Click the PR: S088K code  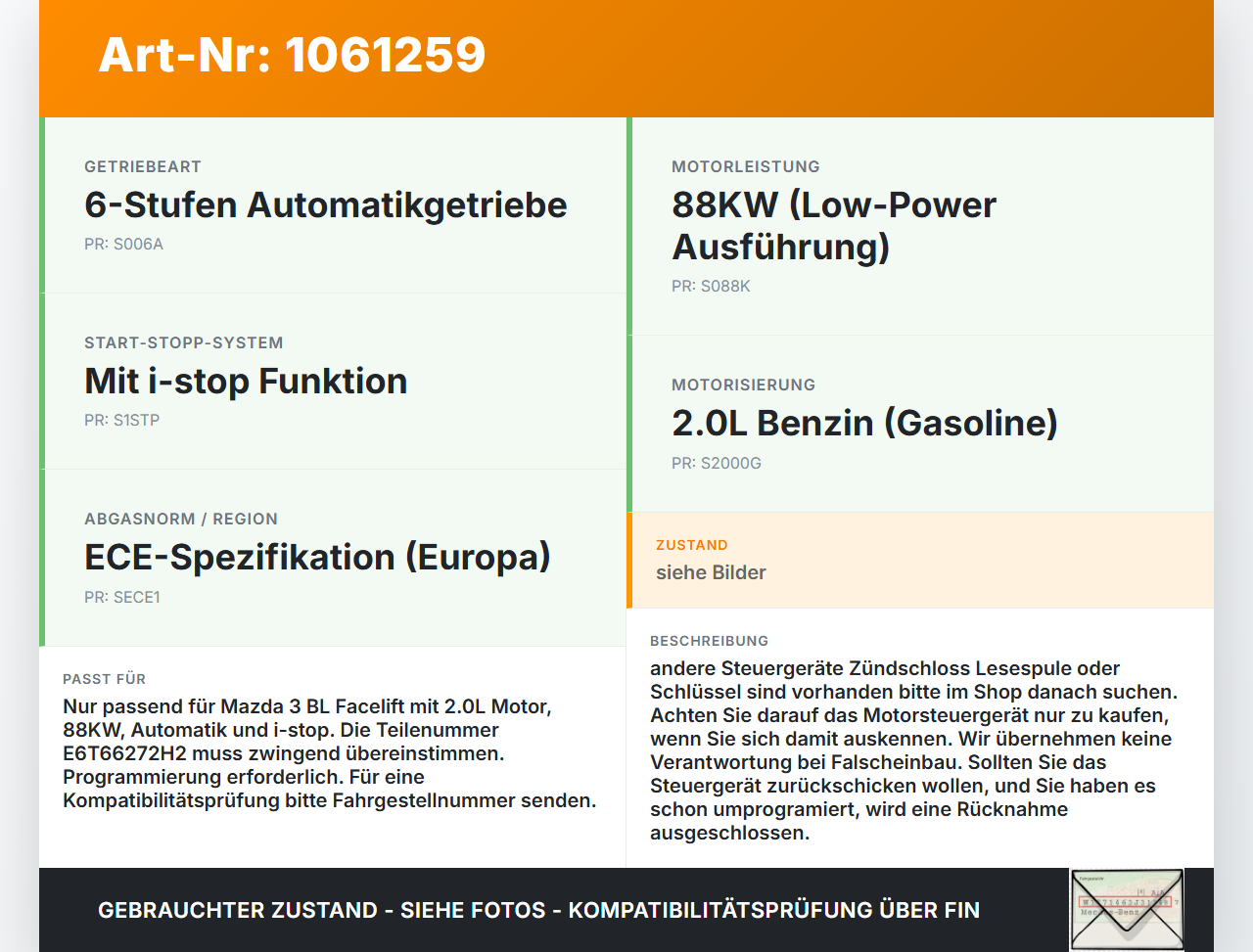pyautogui.click(x=711, y=287)
